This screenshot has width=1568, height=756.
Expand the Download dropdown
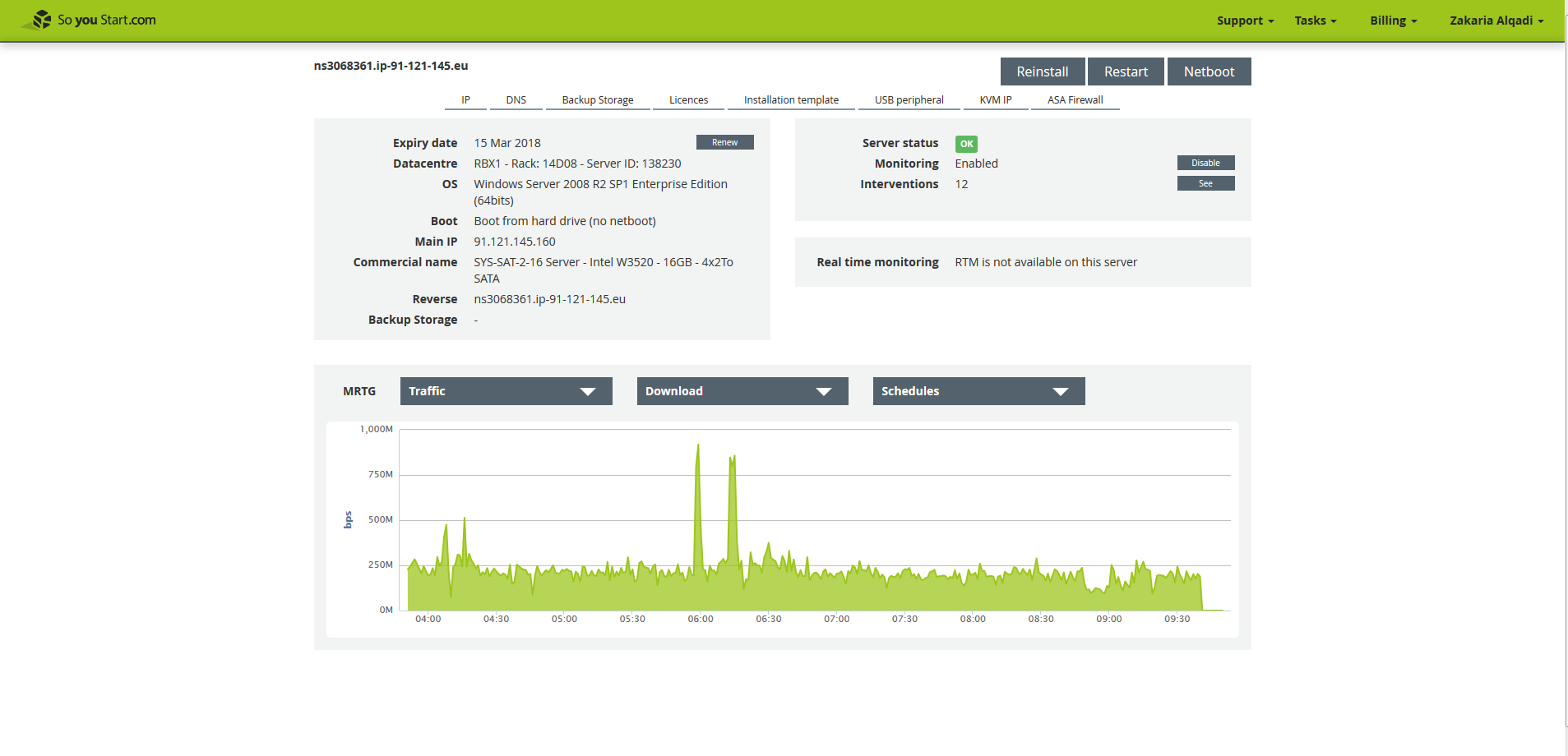coord(742,391)
